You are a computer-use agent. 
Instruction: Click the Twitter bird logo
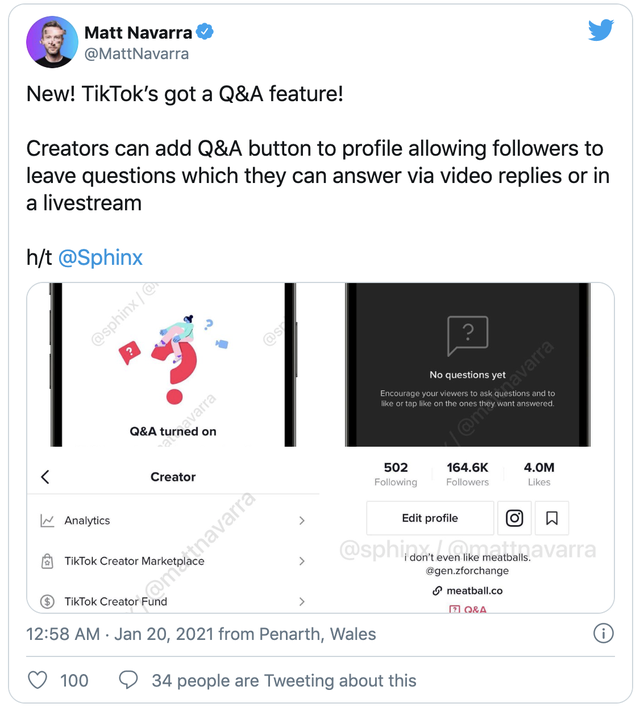pos(601,30)
